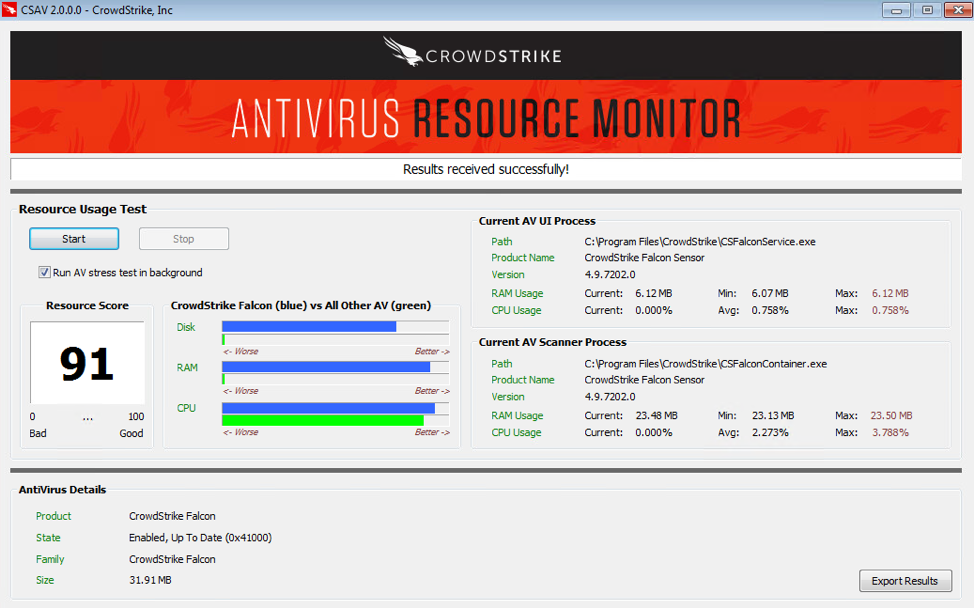Click the State value 'Enabled, Up To Date (0x41000)'
Screen dimensions: 974x608
[x=201, y=538]
